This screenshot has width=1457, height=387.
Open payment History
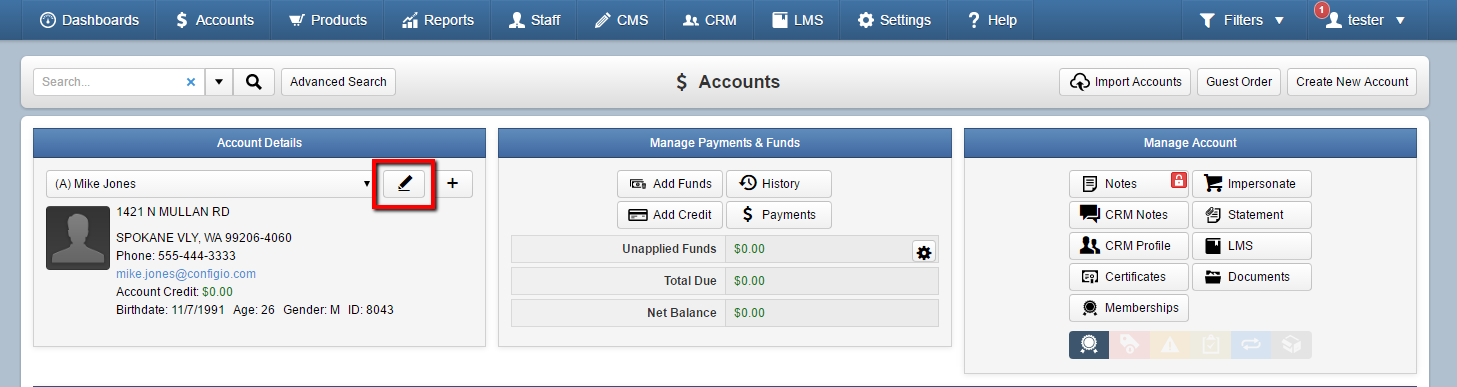(x=779, y=184)
